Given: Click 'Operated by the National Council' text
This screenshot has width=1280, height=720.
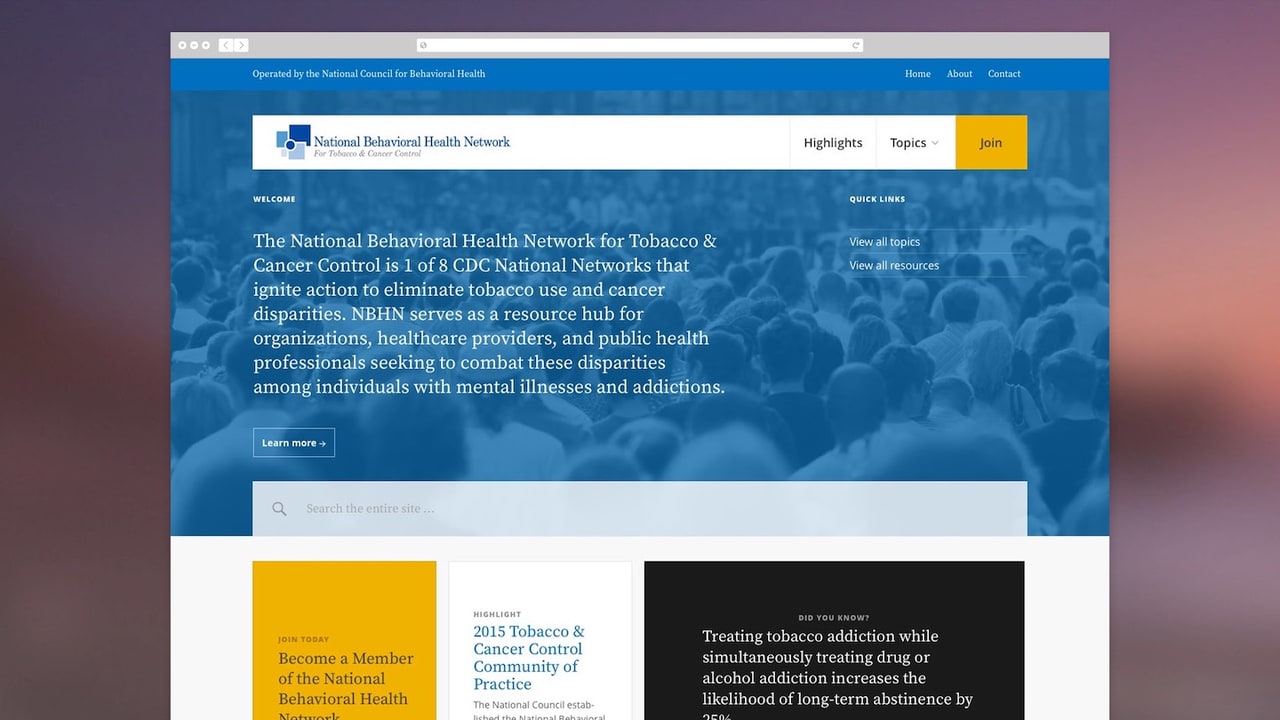Looking at the screenshot, I should 369,74.
